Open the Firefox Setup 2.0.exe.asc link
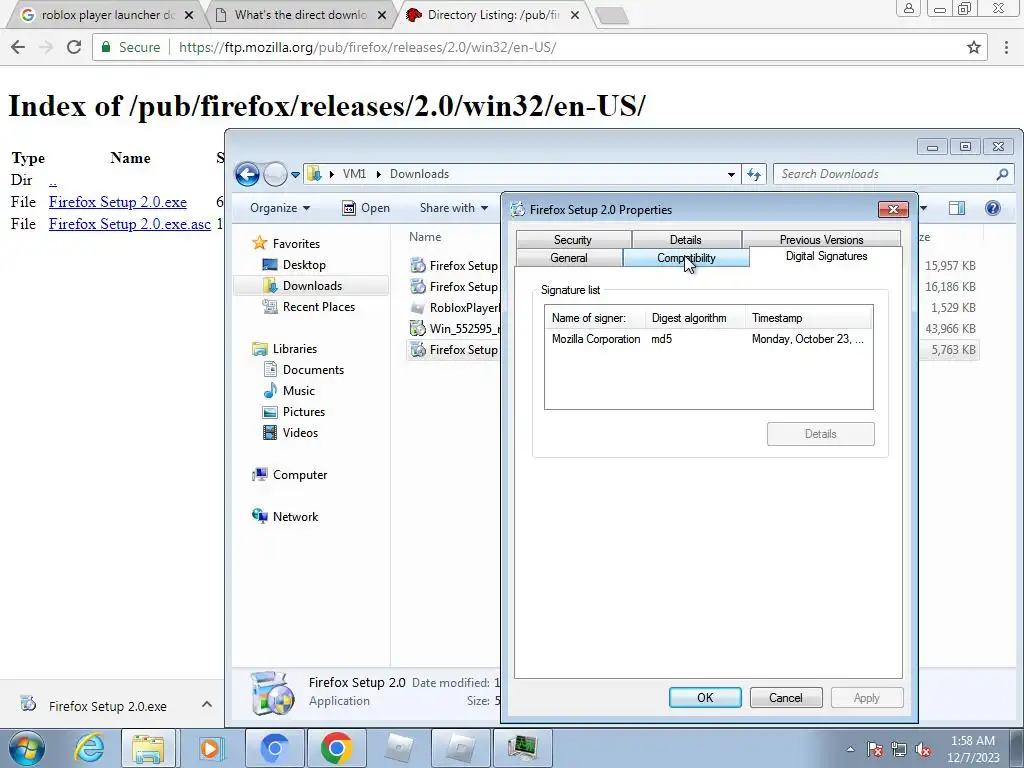This screenshot has height=768, width=1024. click(130, 223)
